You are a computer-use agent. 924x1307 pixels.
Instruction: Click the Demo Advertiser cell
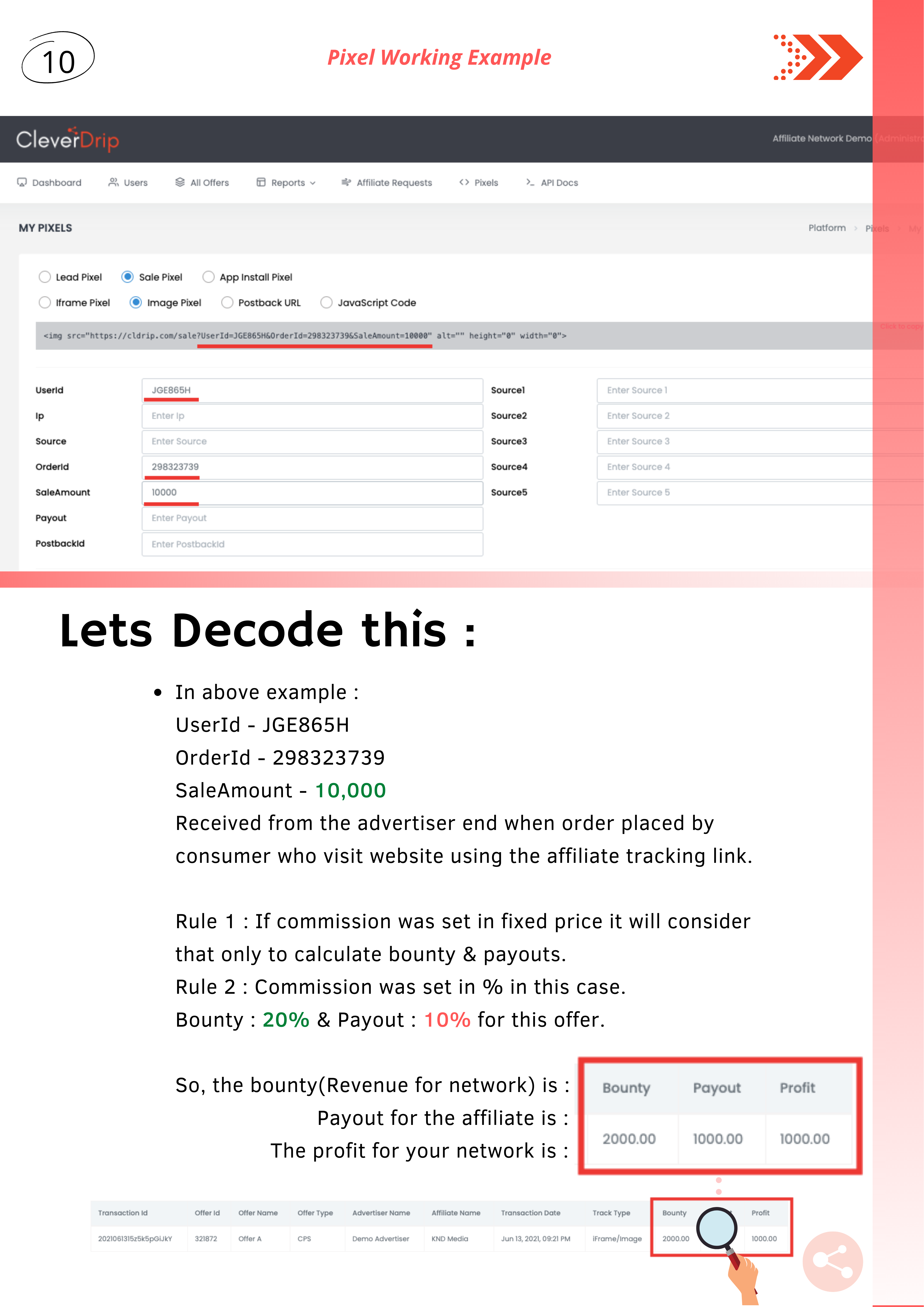[381, 1239]
